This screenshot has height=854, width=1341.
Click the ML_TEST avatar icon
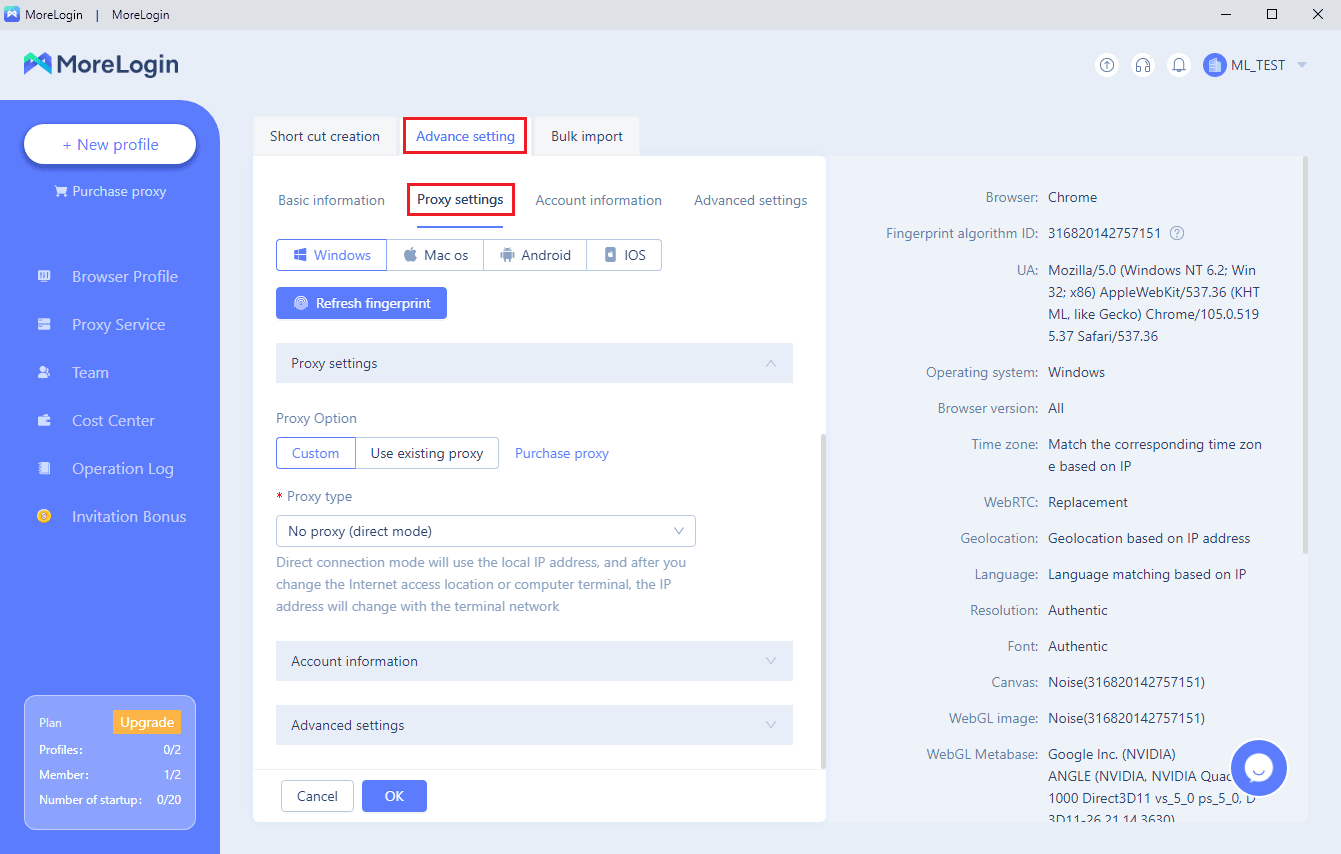pyautogui.click(x=1215, y=65)
